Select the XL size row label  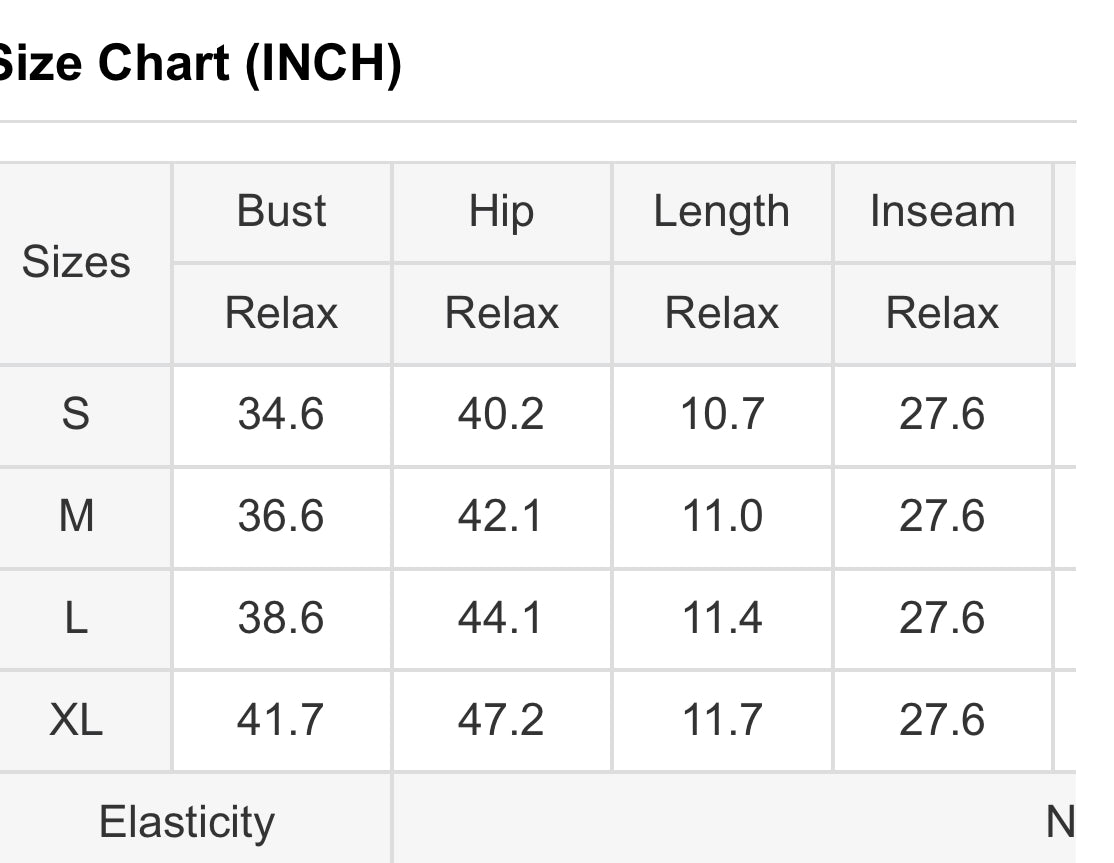pos(76,720)
